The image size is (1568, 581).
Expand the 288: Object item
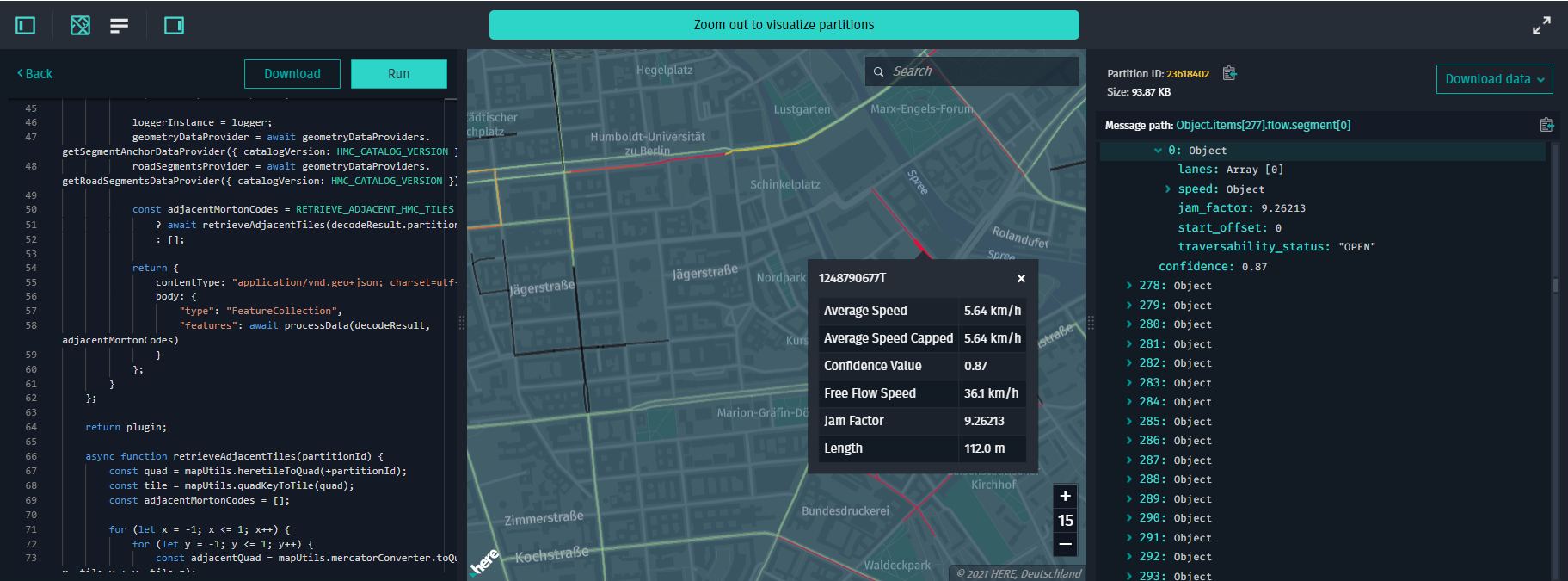click(x=1129, y=479)
